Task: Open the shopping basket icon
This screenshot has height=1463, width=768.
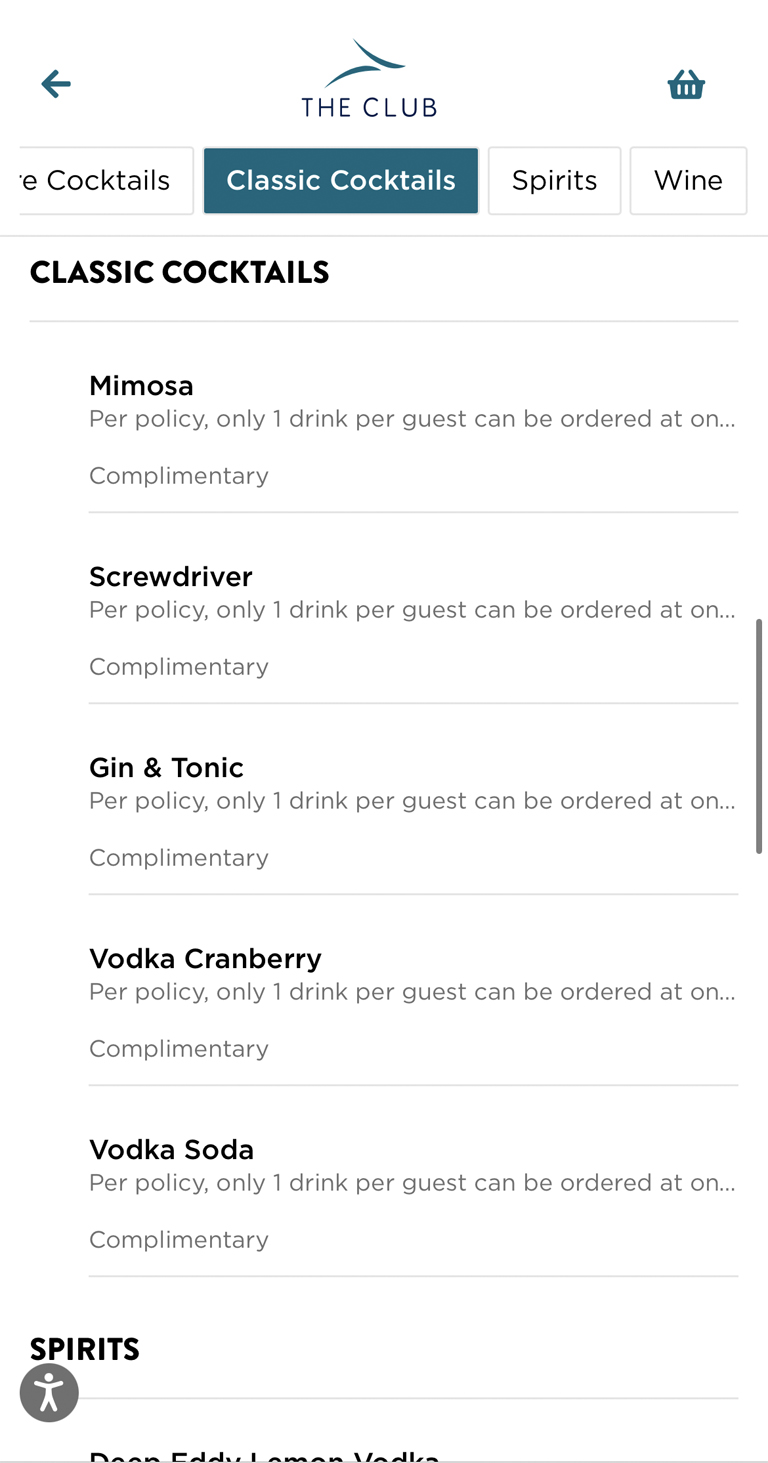Action: pyautogui.click(x=686, y=85)
